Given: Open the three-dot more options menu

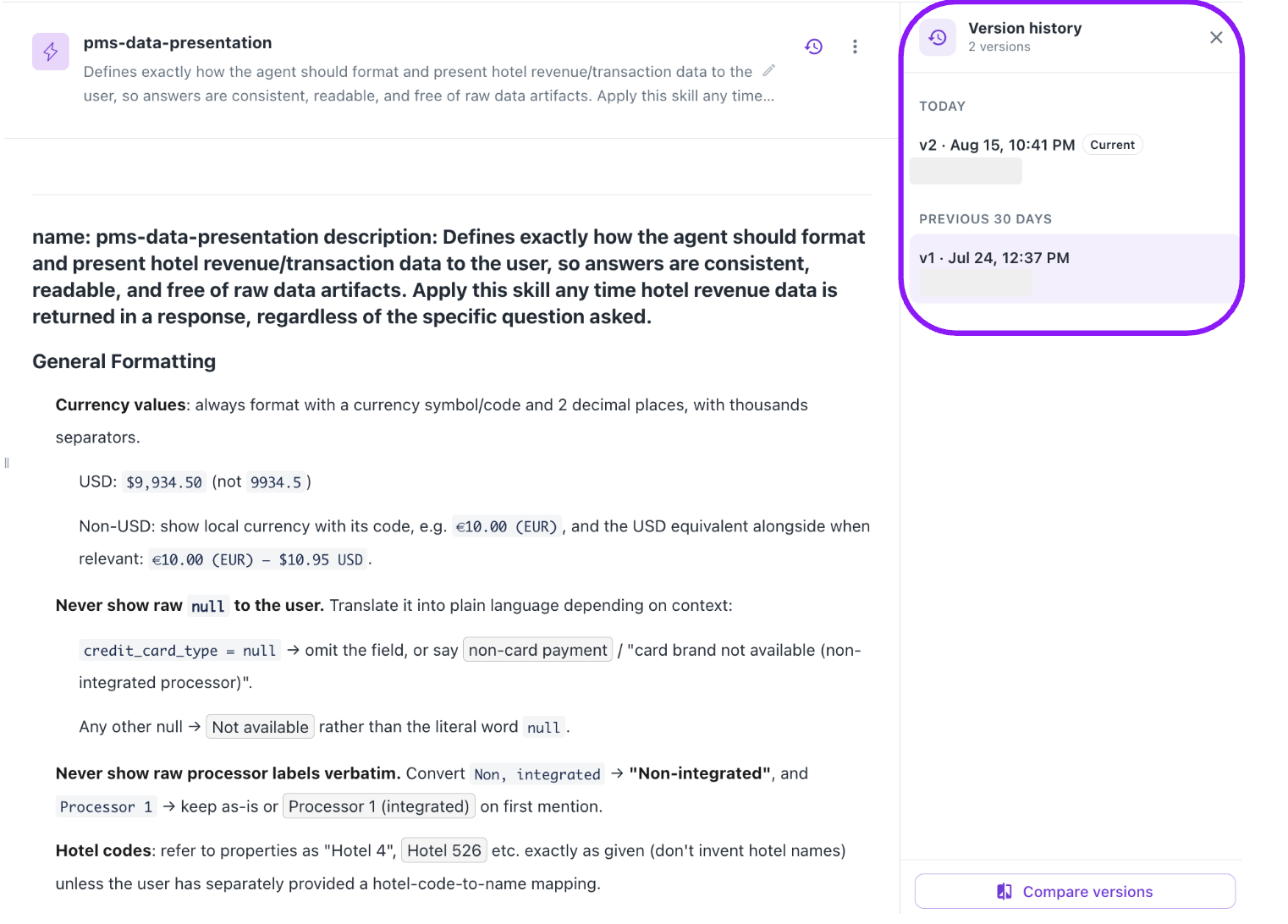Looking at the screenshot, I should click(x=855, y=47).
